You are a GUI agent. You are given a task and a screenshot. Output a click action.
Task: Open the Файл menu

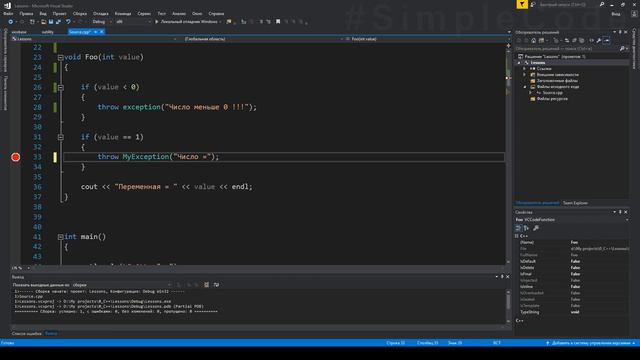[8, 13]
